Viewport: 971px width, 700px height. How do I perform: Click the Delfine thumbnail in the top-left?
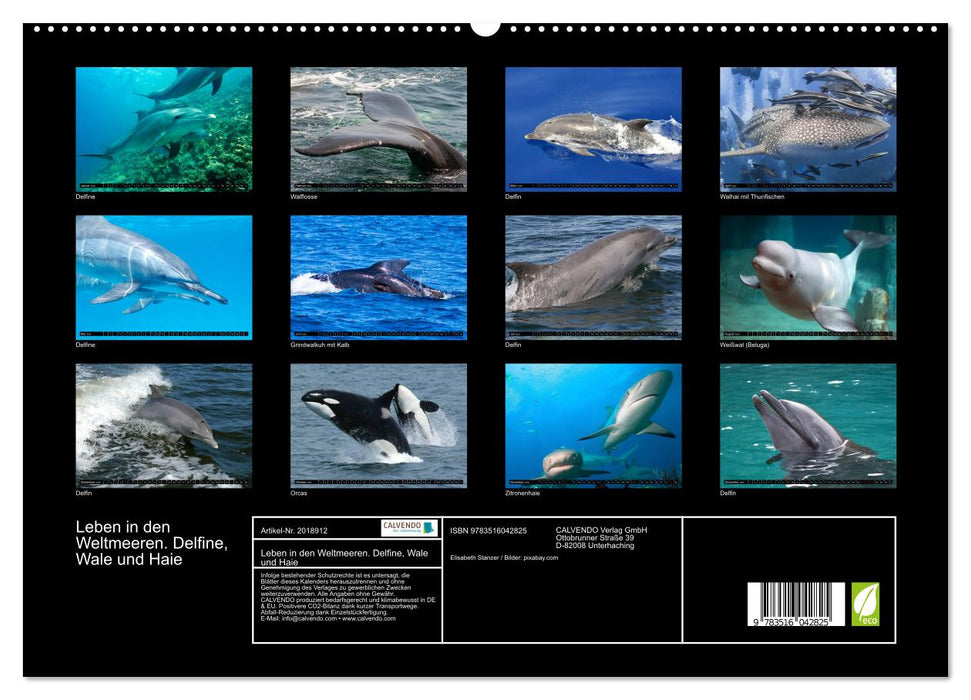(x=162, y=125)
